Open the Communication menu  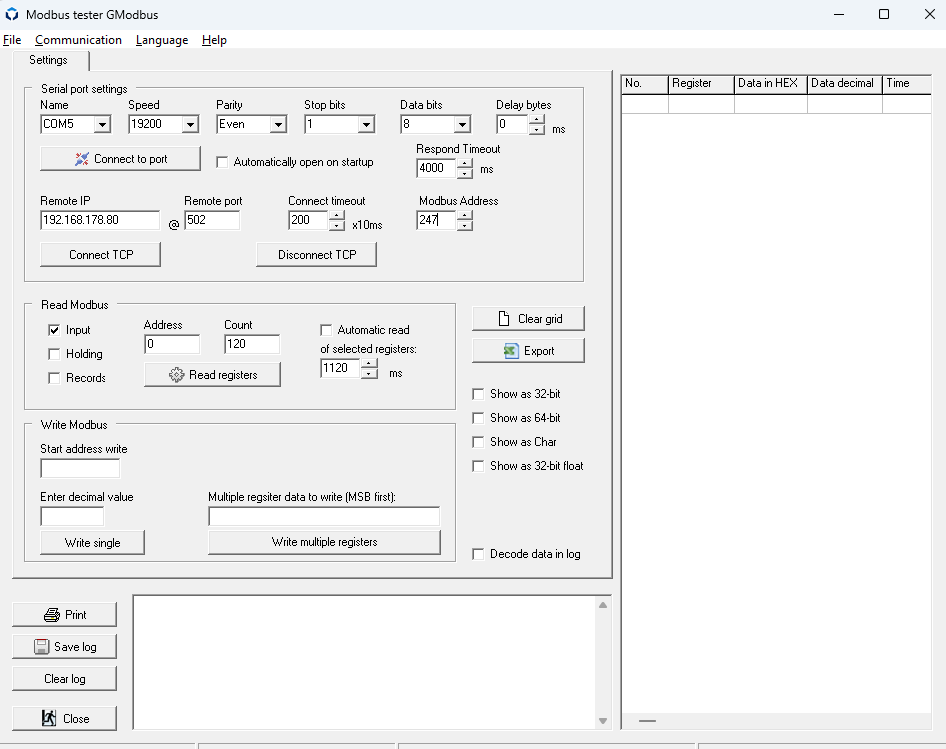[x=78, y=40]
